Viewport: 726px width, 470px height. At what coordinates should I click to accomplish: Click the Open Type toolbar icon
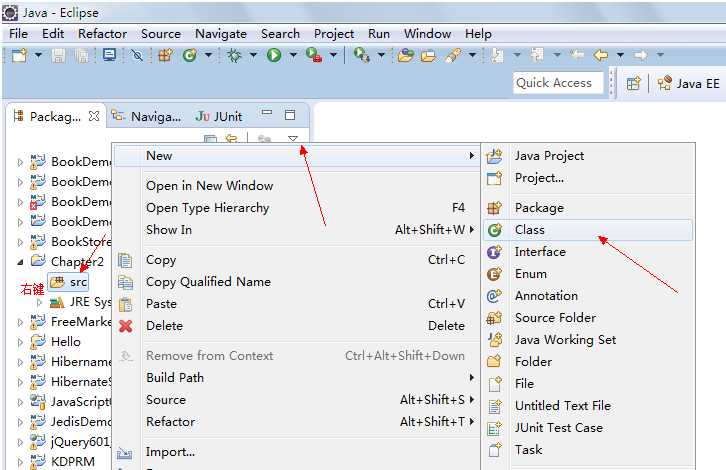click(405, 56)
